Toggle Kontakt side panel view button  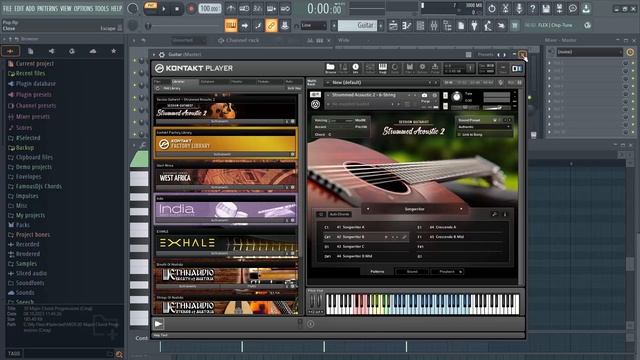click(x=517, y=68)
